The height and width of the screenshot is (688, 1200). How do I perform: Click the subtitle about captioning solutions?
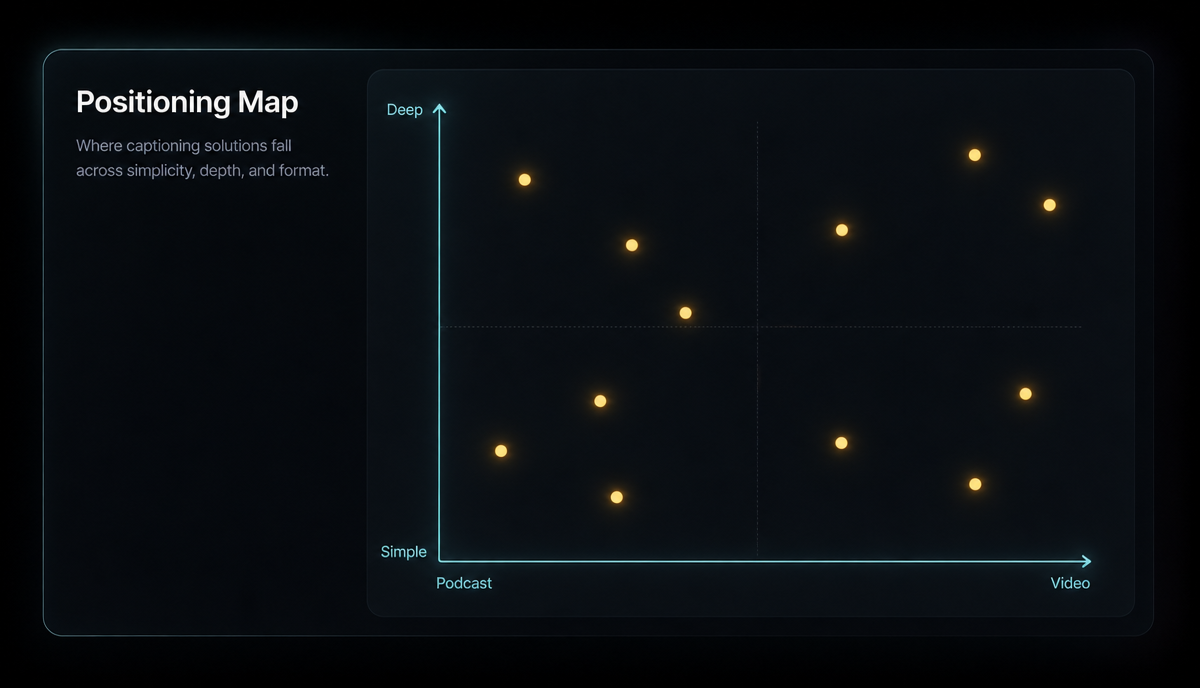point(203,158)
